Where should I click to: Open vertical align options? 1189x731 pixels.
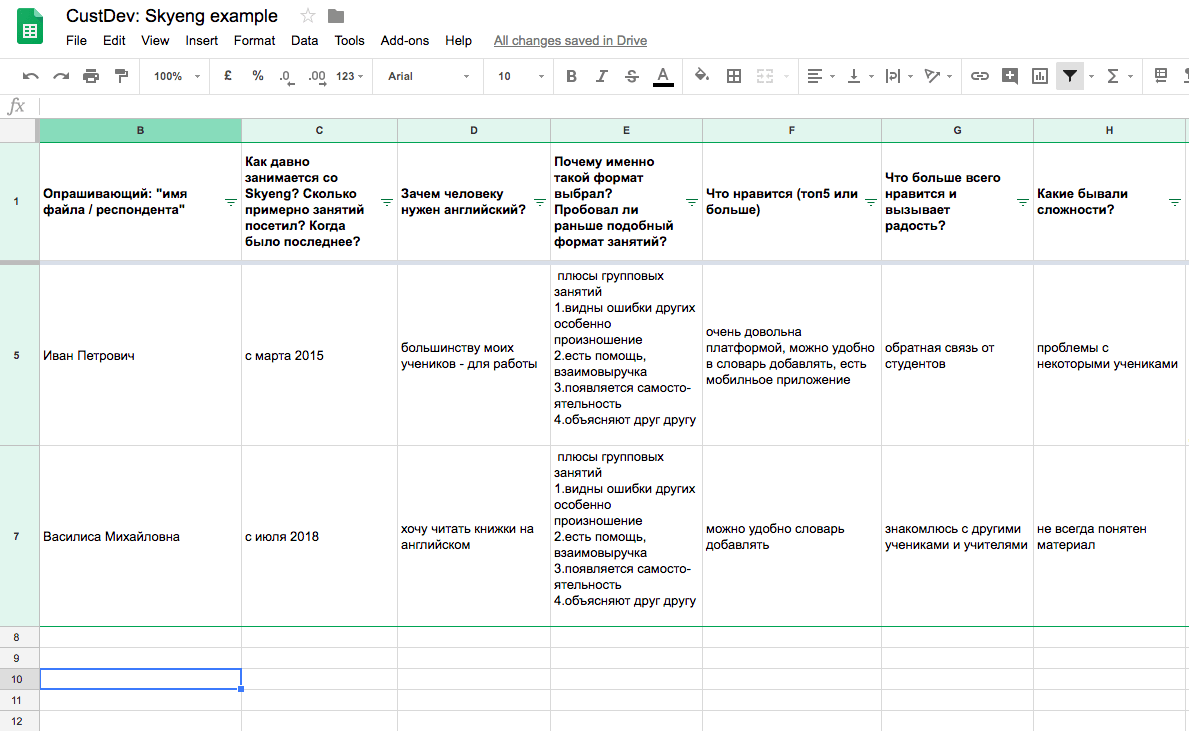tap(860, 76)
